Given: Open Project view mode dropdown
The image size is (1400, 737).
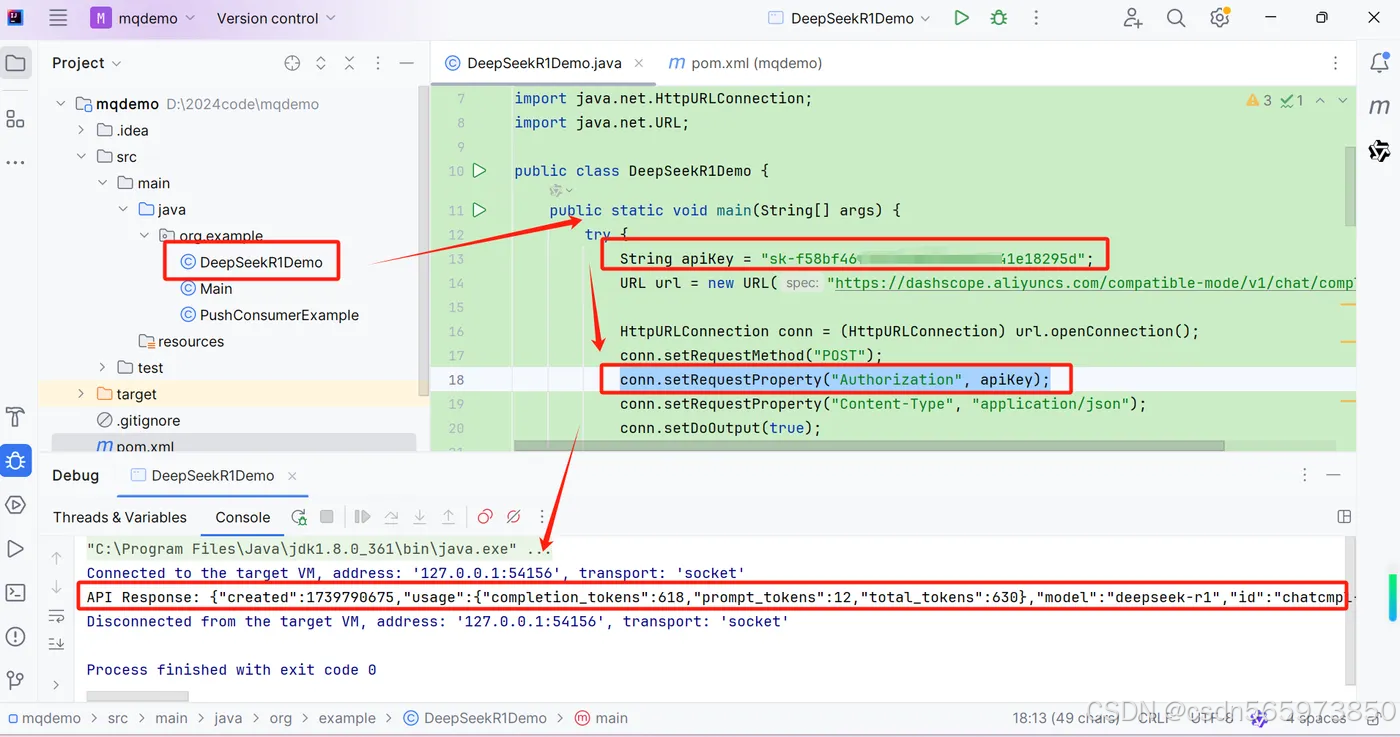Looking at the screenshot, I should pos(87,63).
